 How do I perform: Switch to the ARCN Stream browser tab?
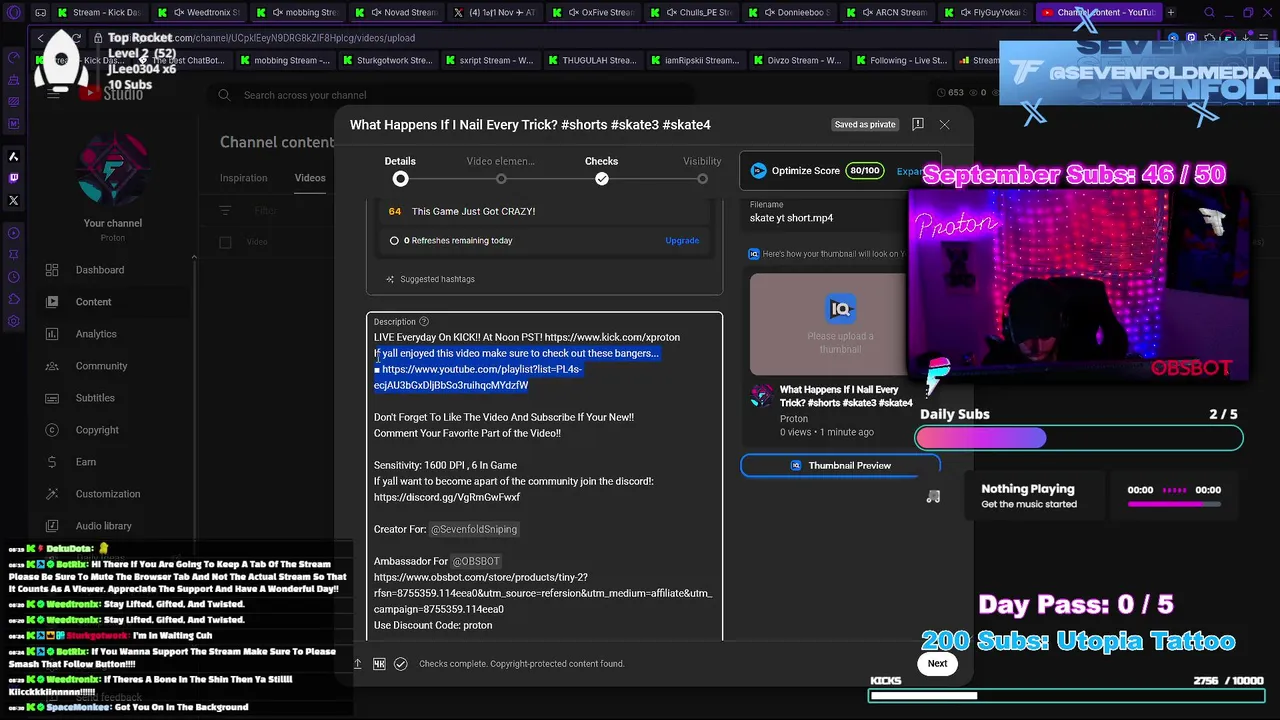coord(888,13)
